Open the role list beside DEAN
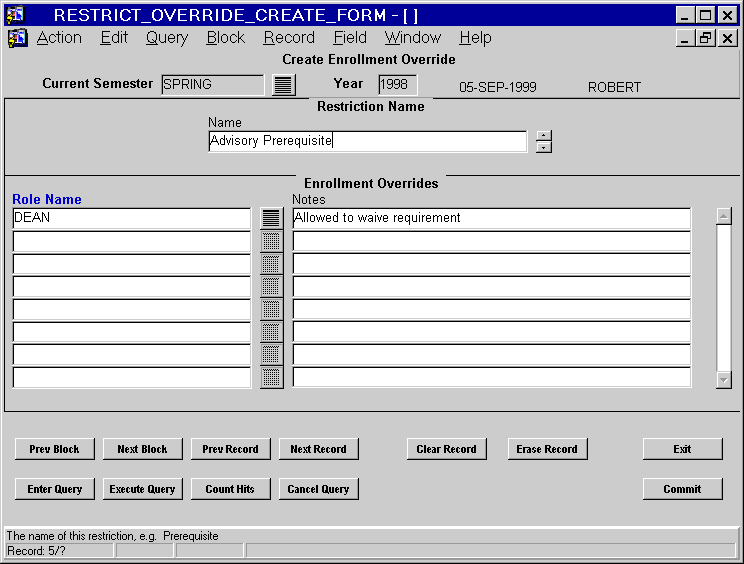This screenshot has width=744, height=564. click(x=271, y=219)
